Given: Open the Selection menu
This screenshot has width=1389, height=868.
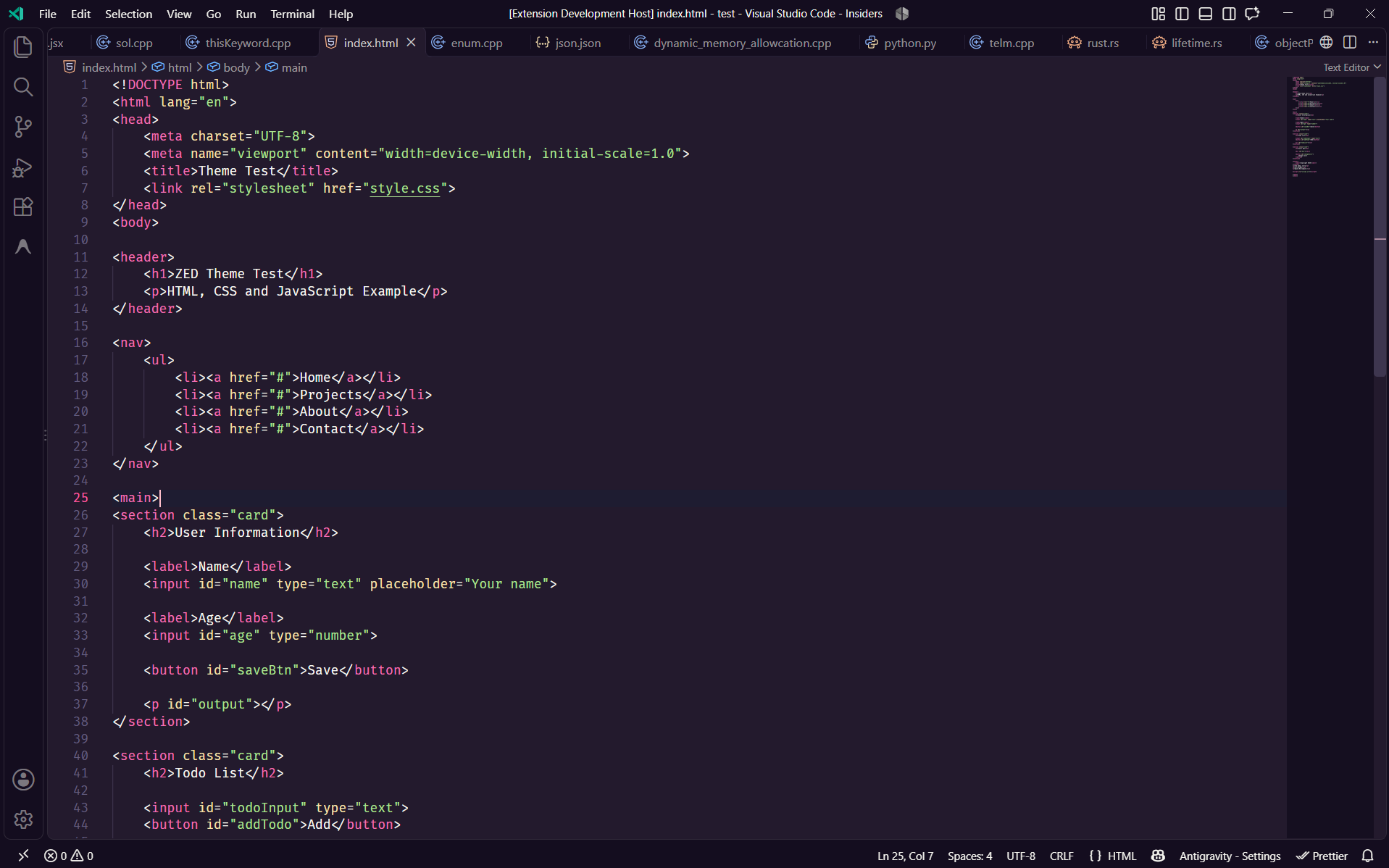Looking at the screenshot, I should (128, 14).
